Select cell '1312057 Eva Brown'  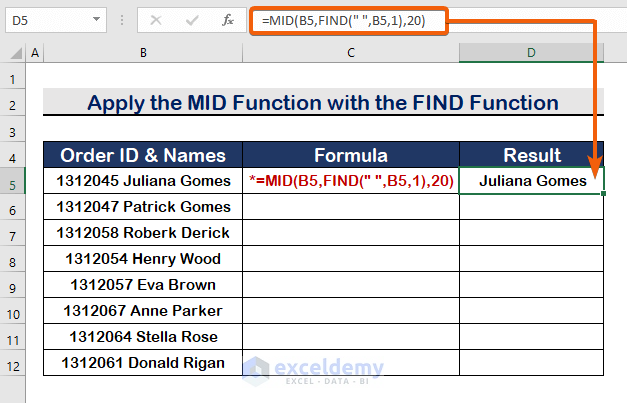(143, 285)
